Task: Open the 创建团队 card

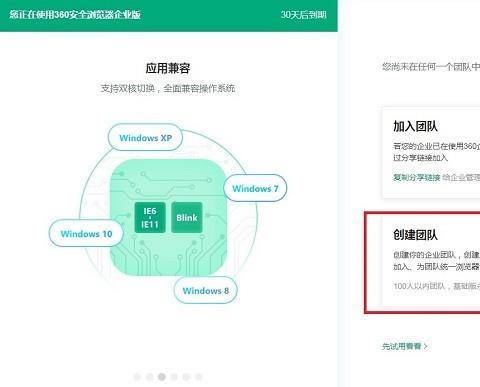Action: tap(431, 261)
